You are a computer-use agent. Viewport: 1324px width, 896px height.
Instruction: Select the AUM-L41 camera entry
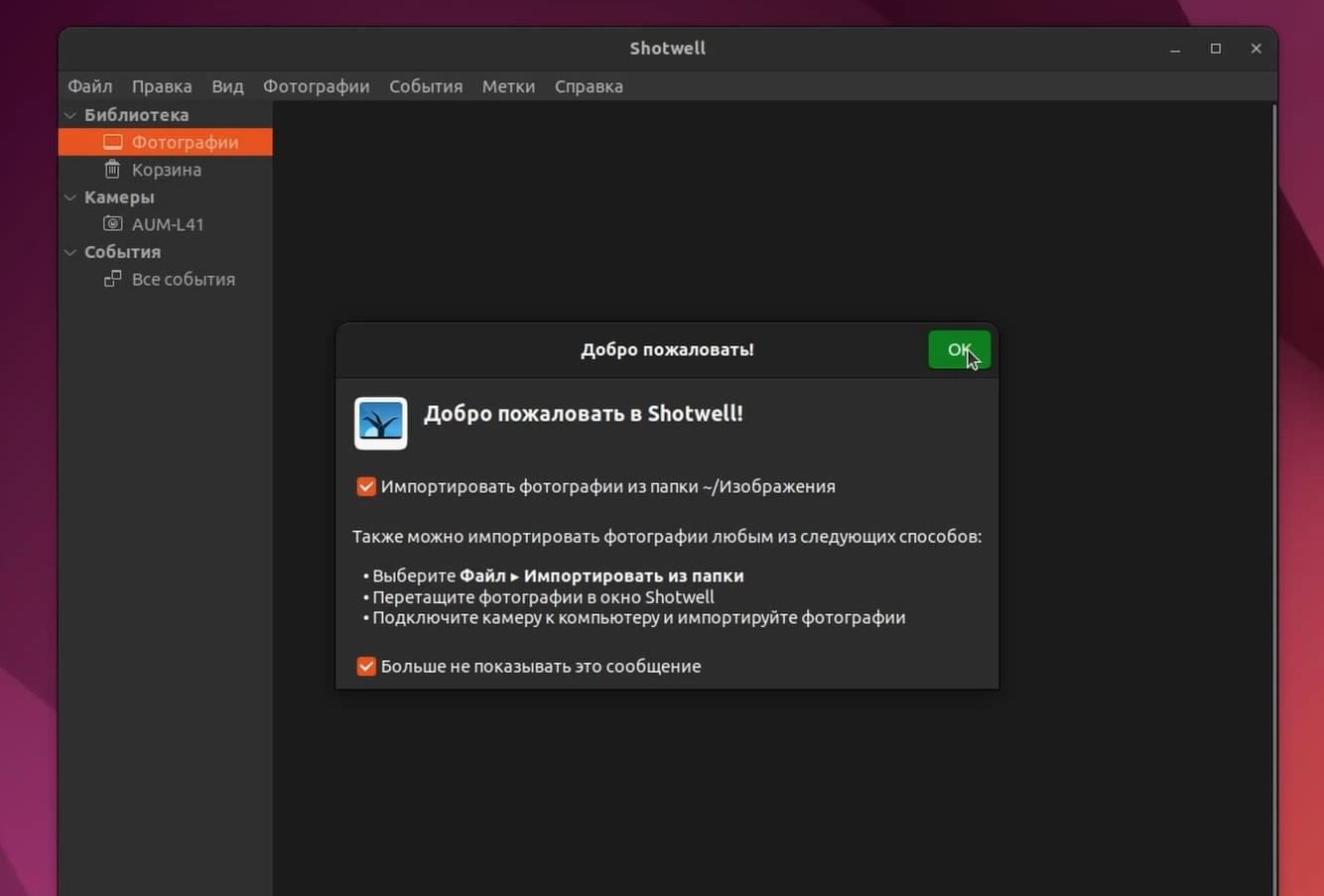pyautogui.click(x=165, y=224)
